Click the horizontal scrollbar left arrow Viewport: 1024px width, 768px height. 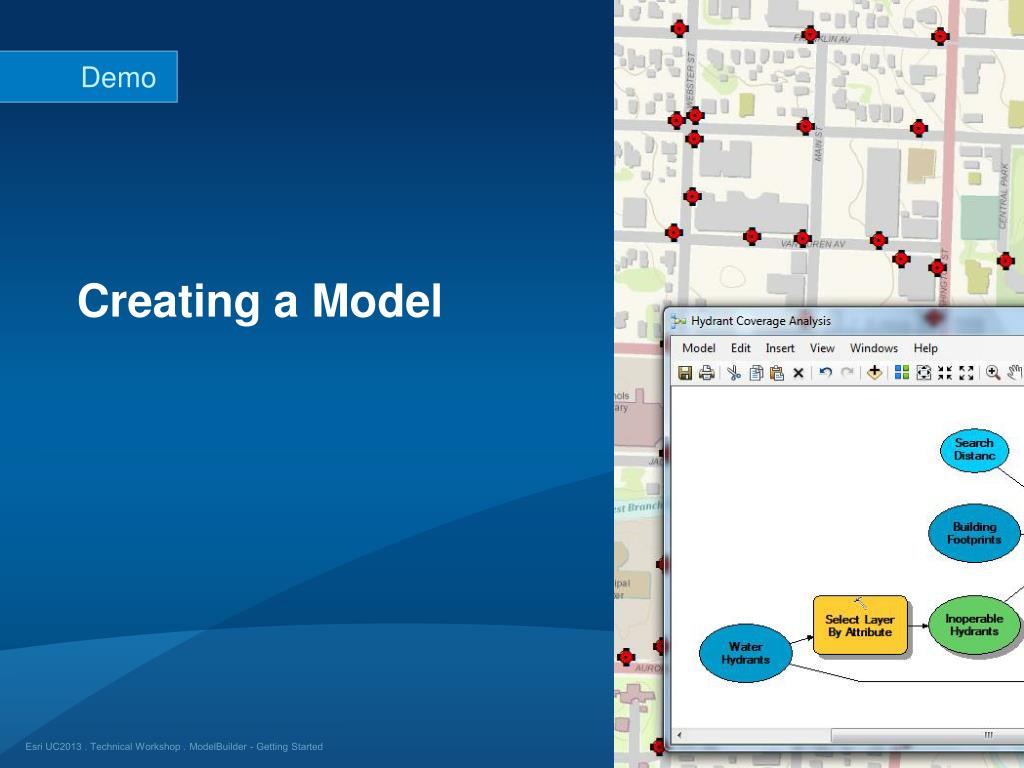(x=679, y=735)
